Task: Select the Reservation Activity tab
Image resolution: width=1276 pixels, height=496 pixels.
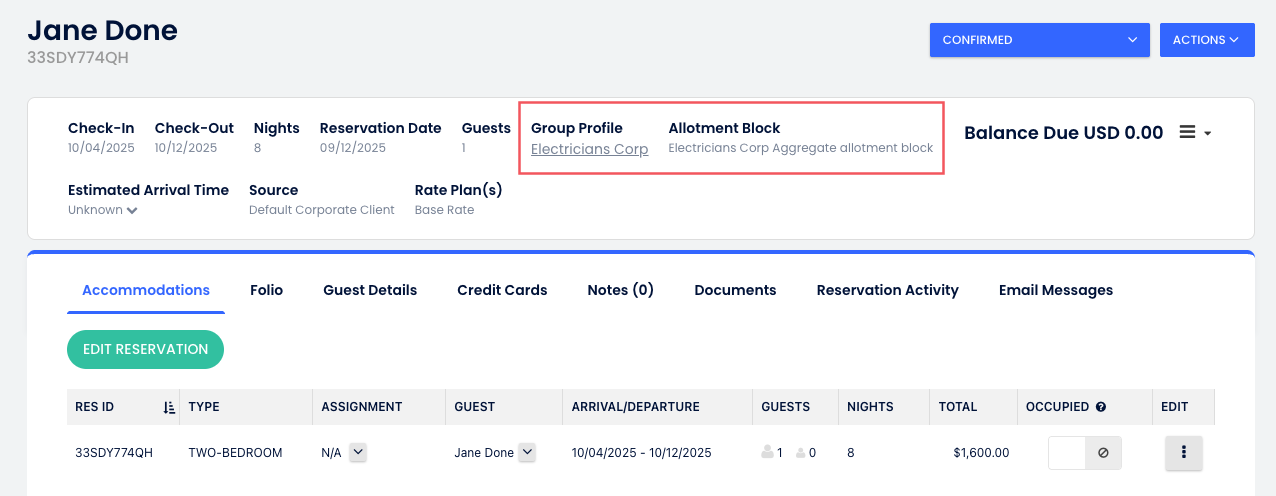Action: (887, 290)
